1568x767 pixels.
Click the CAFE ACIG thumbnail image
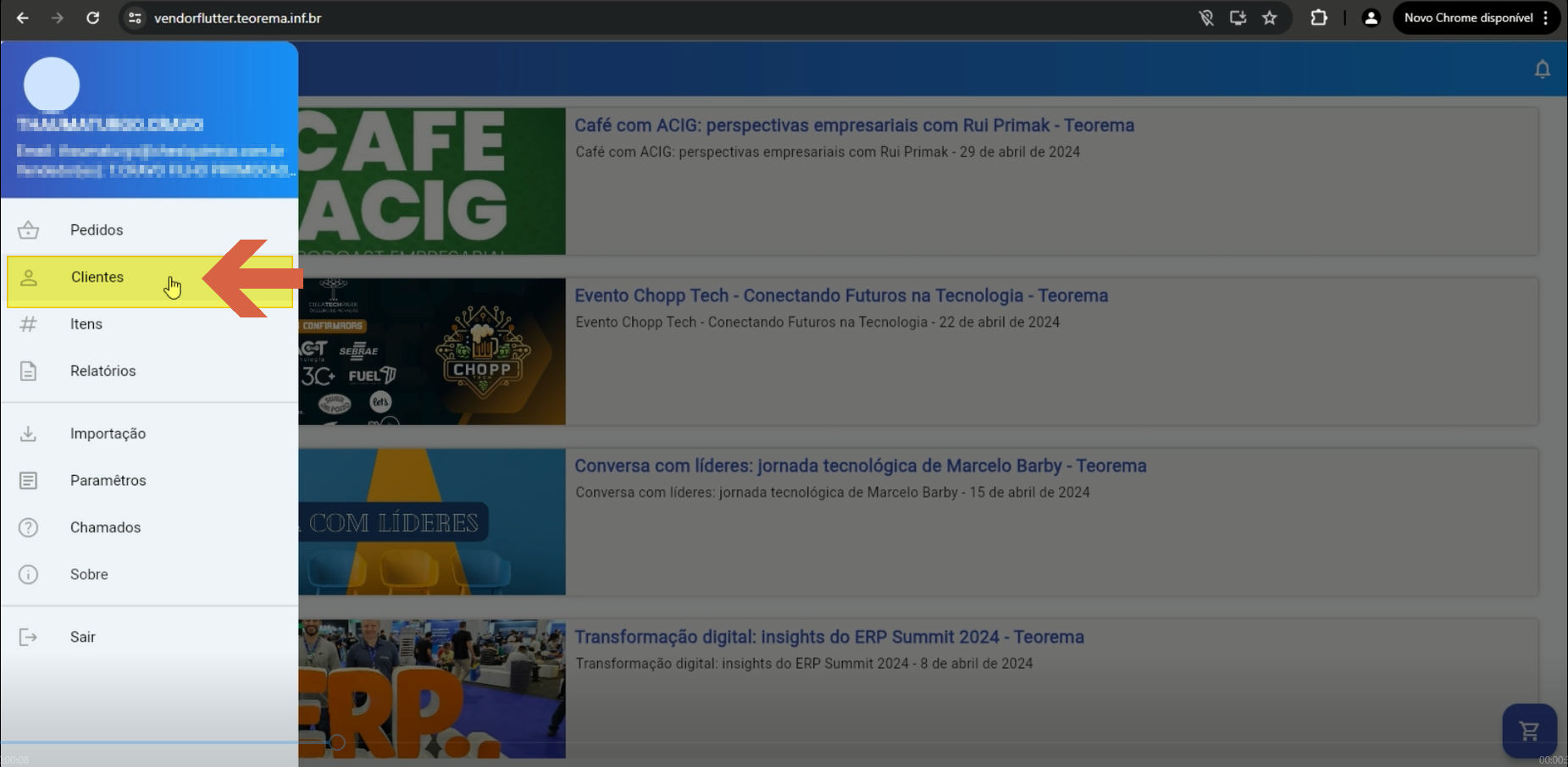pyautogui.click(x=432, y=181)
